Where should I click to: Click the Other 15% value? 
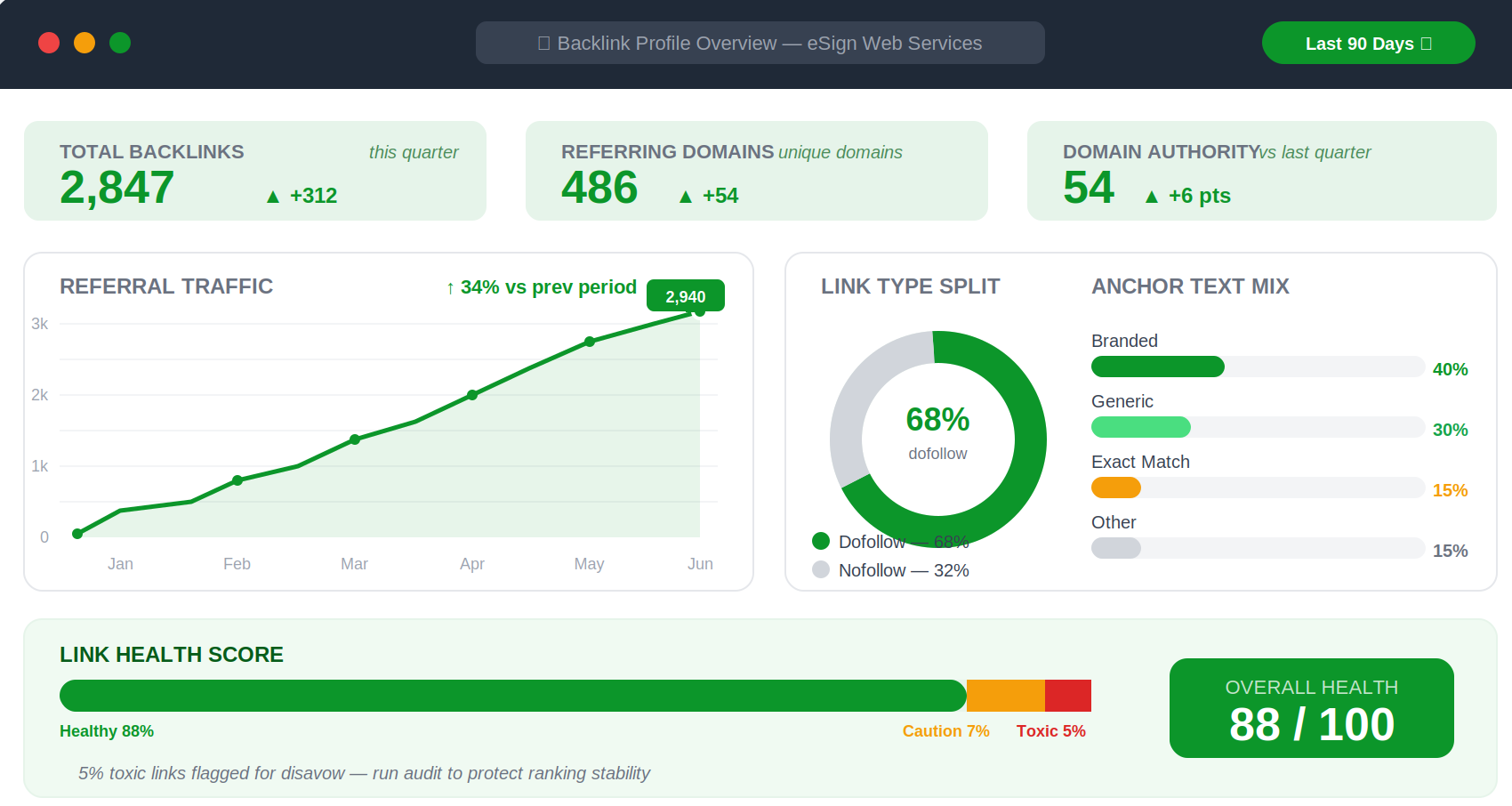click(x=1450, y=551)
